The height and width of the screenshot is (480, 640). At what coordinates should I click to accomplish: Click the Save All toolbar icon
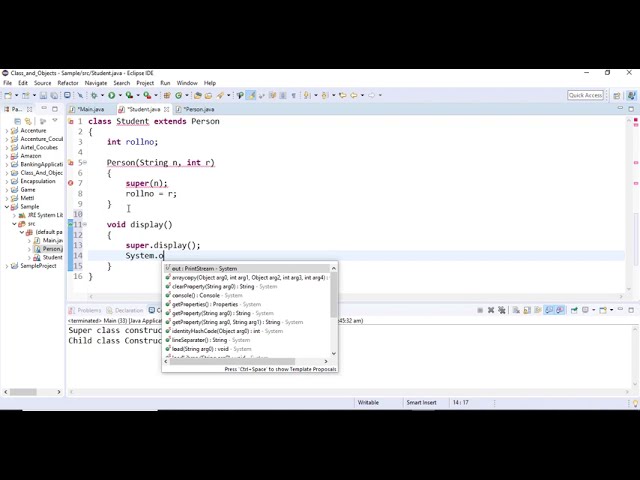coord(54,96)
